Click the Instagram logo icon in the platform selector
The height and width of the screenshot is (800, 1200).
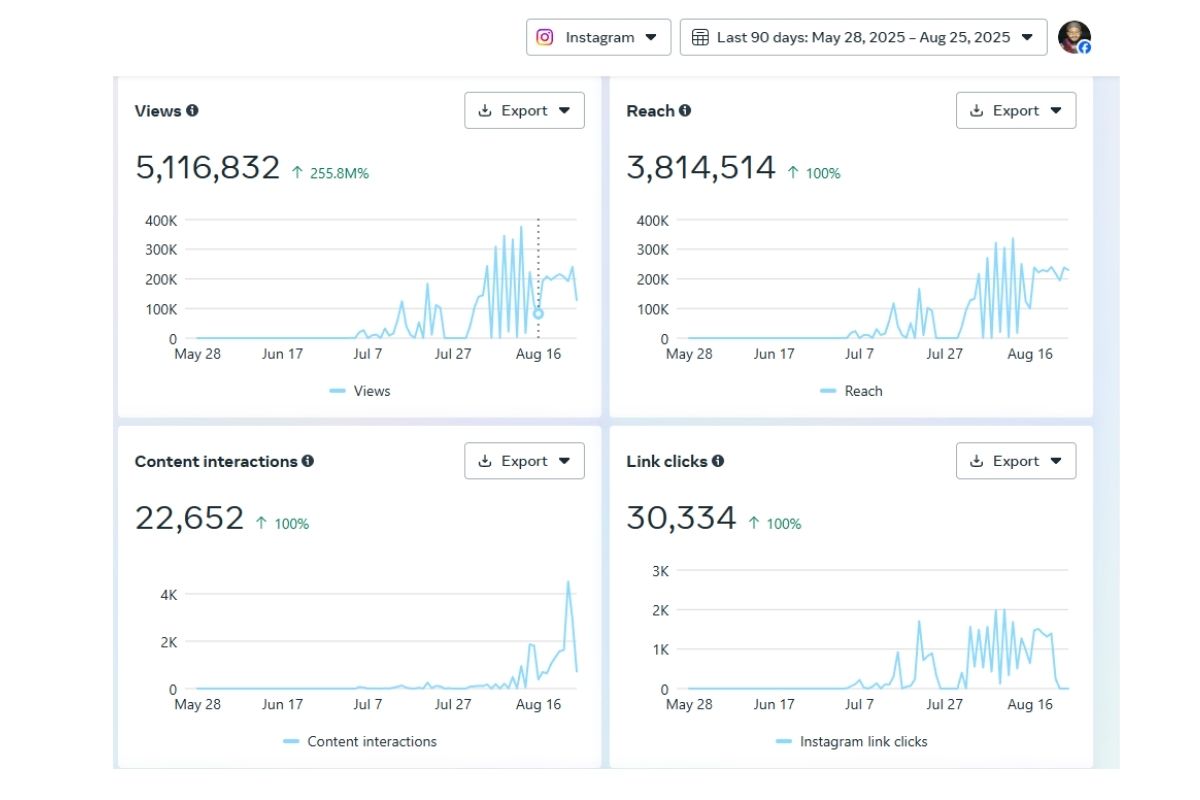pos(545,37)
